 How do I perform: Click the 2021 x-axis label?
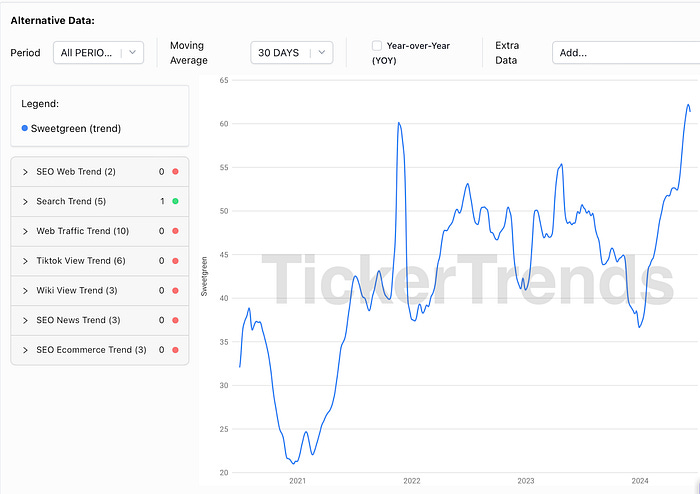297,481
